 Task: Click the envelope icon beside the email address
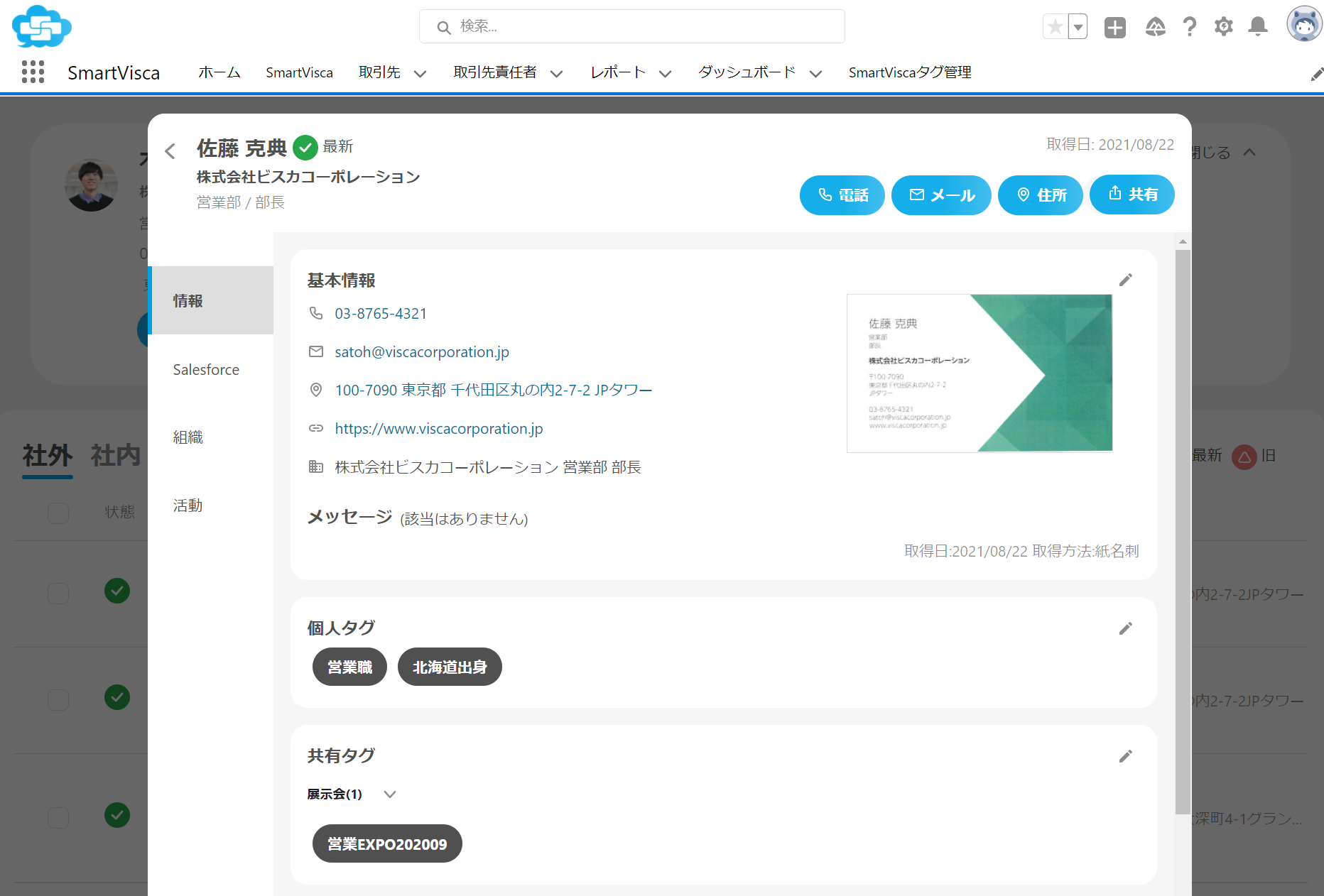[x=316, y=351]
